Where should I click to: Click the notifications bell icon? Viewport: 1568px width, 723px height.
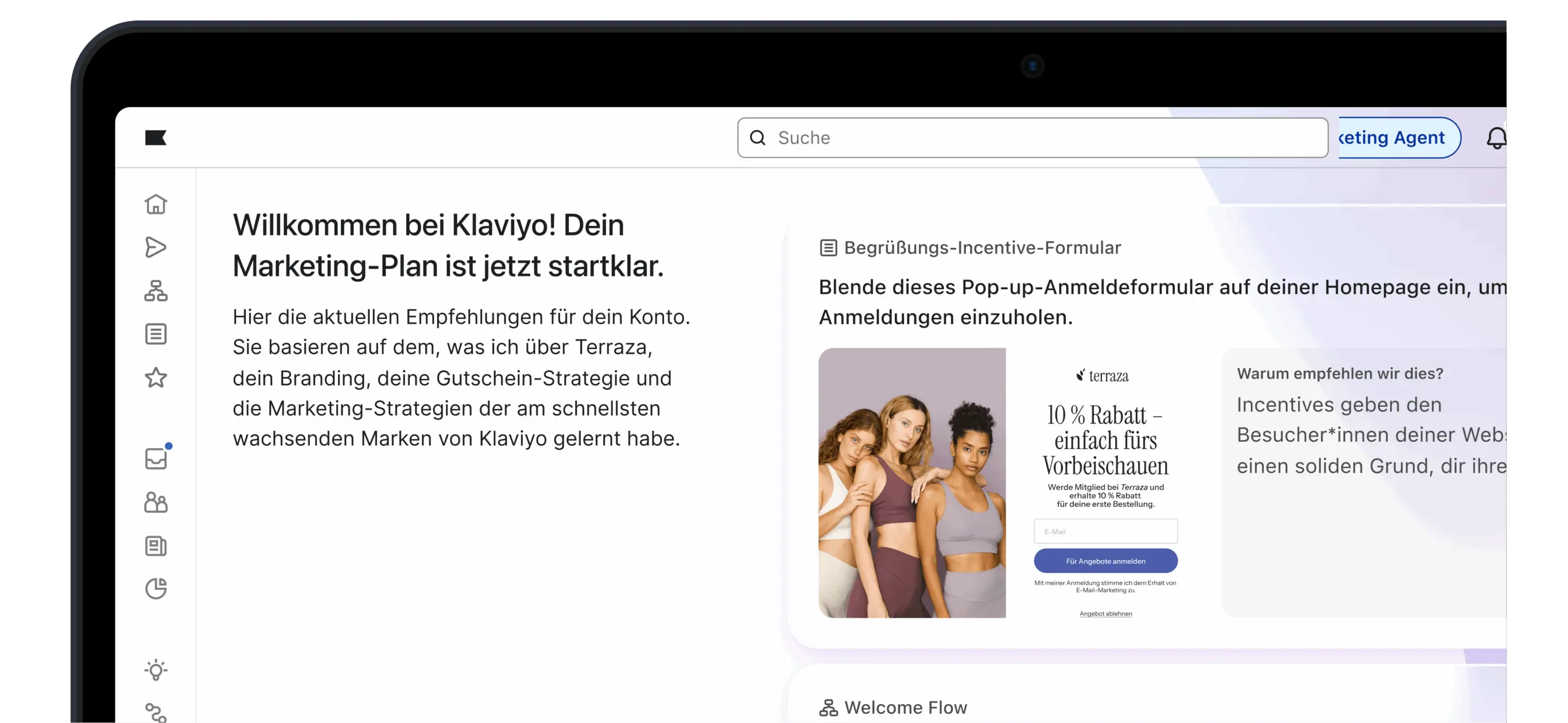[x=1496, y=138]
